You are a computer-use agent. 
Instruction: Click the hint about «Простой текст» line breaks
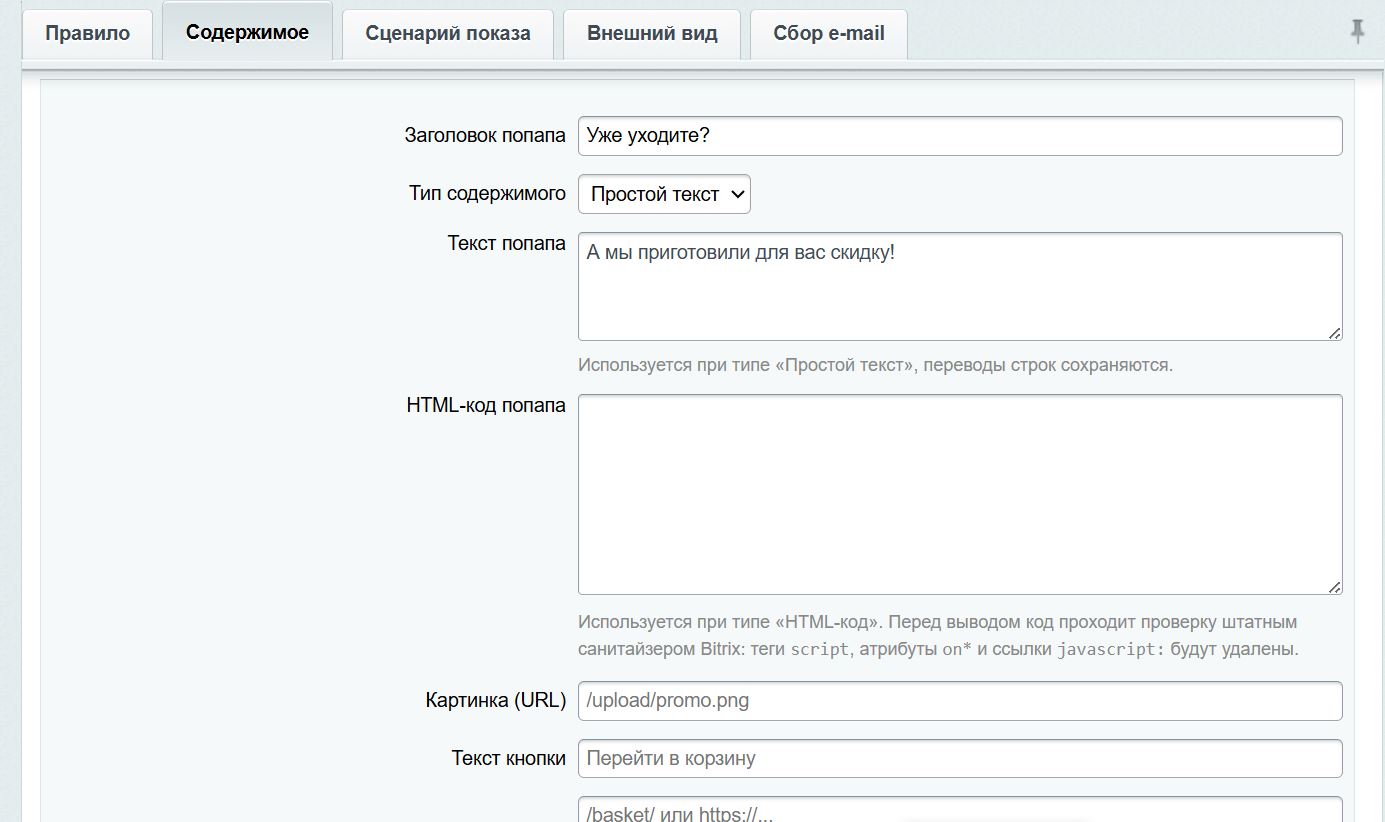tap(875, 365)
